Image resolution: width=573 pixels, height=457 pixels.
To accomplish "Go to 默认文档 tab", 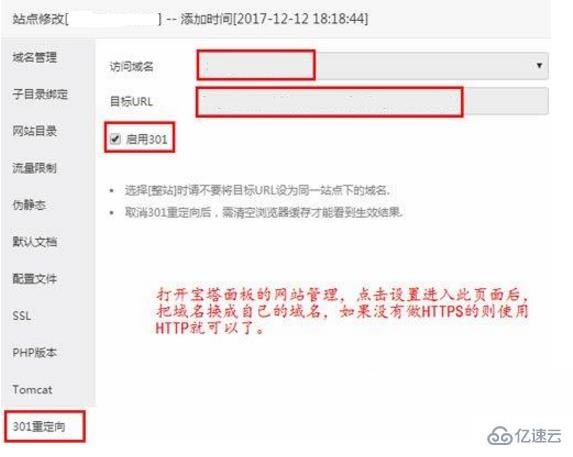I will click(x=35, y=242).
